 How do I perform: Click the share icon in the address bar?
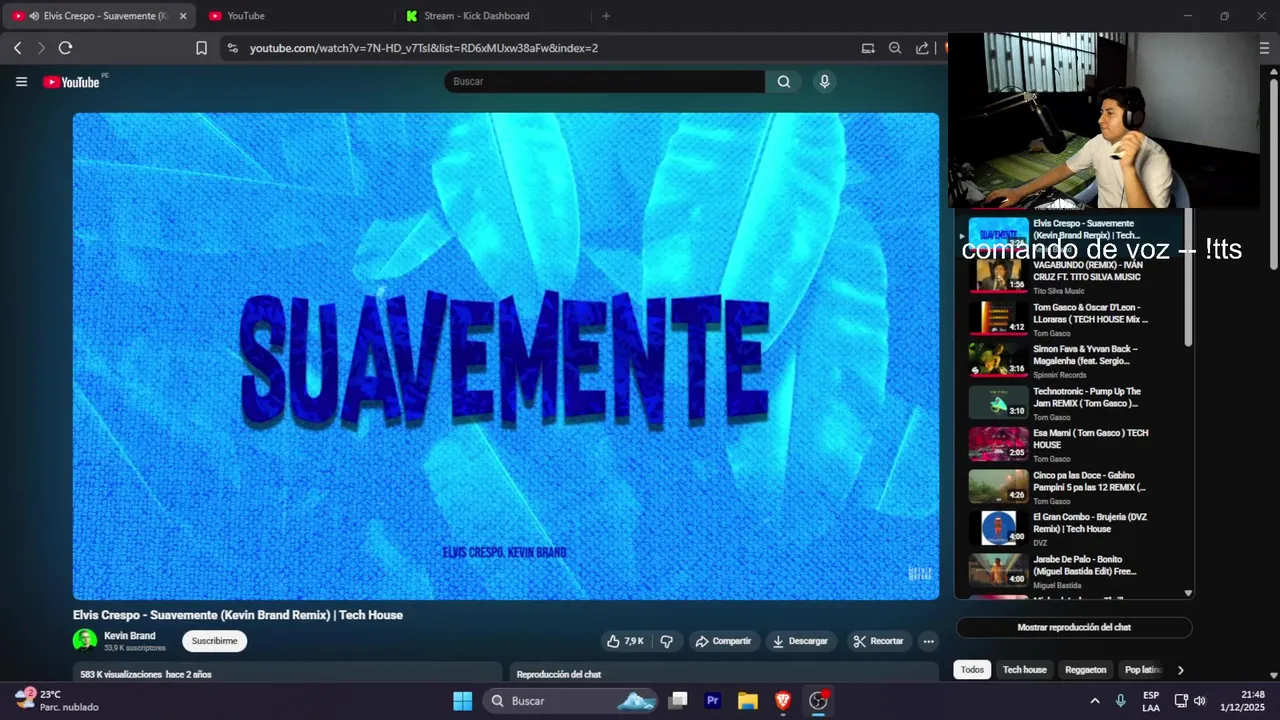click(922, 48)
